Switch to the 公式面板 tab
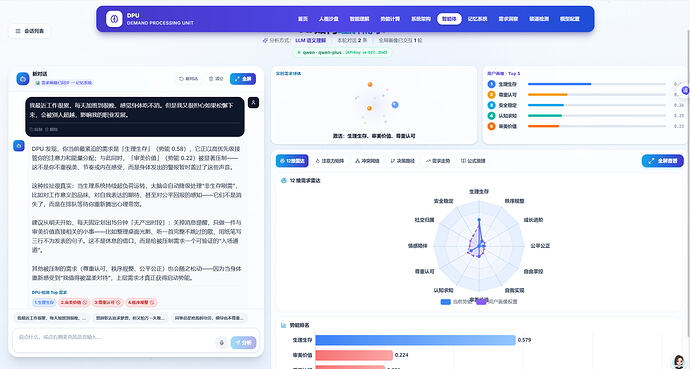Screen dimensions: 690x369 pos(473,161)
